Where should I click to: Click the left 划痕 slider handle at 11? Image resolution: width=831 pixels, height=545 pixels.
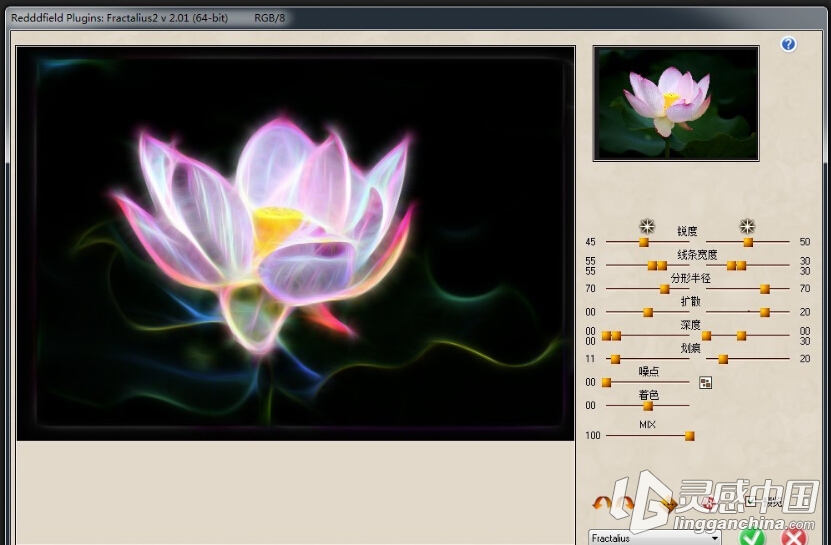coord(615,359)
